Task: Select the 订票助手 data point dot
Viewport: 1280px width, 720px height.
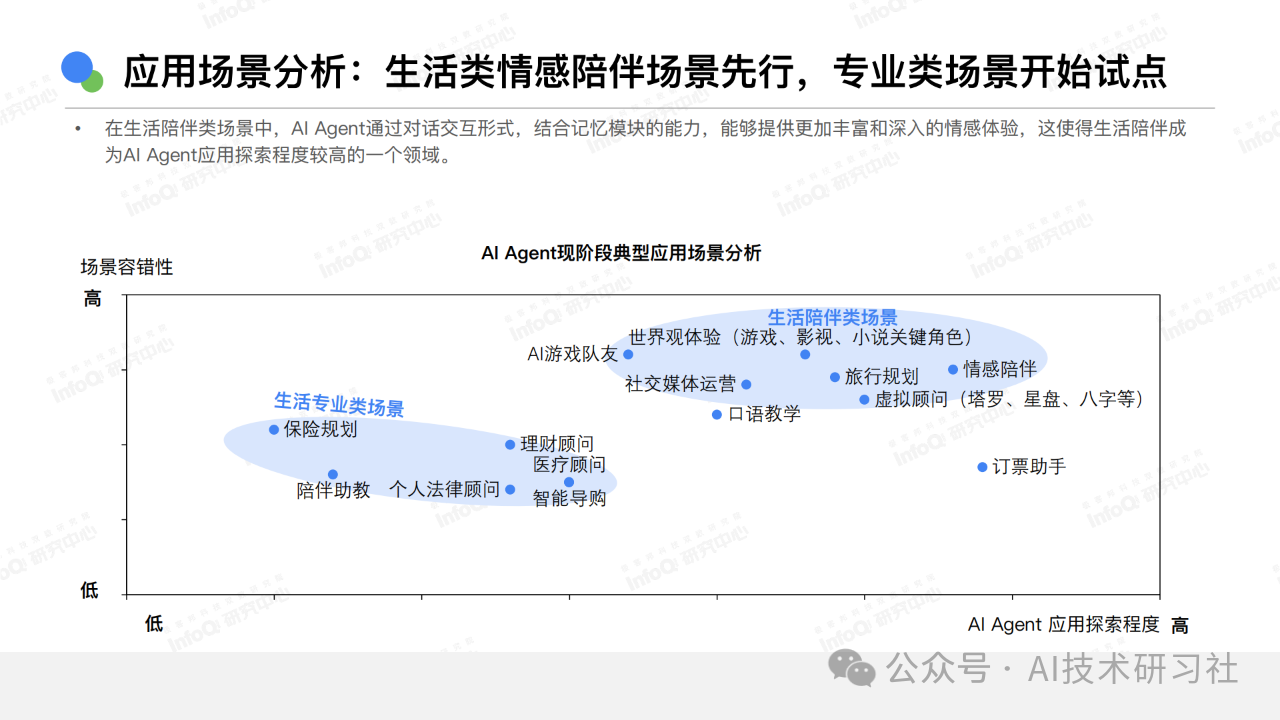Action: pos(982,467)
